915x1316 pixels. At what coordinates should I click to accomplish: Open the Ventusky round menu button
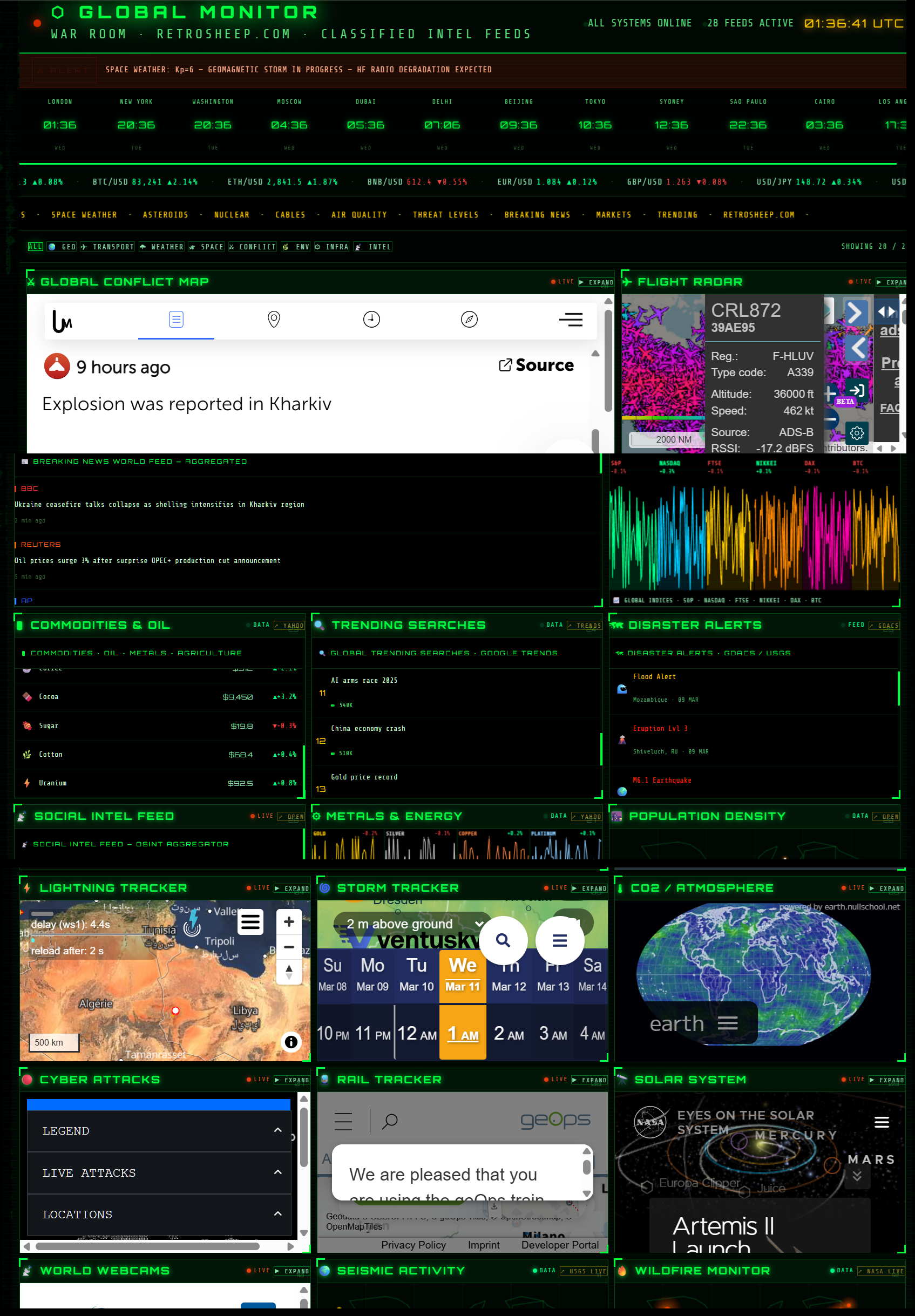[x=560, y=940]
